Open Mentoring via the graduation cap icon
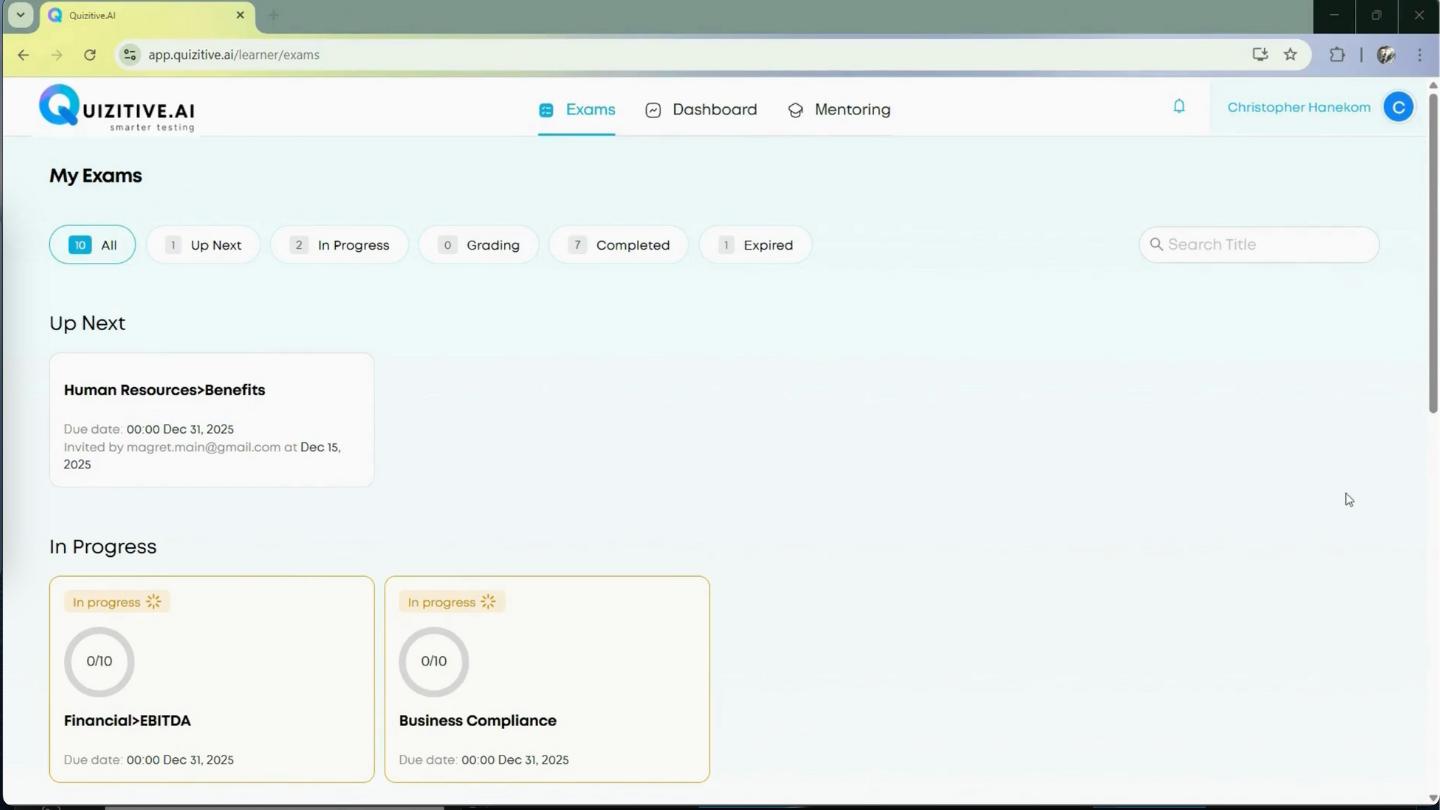This screenshot has height=810, width=1440. tap(796, 109)
